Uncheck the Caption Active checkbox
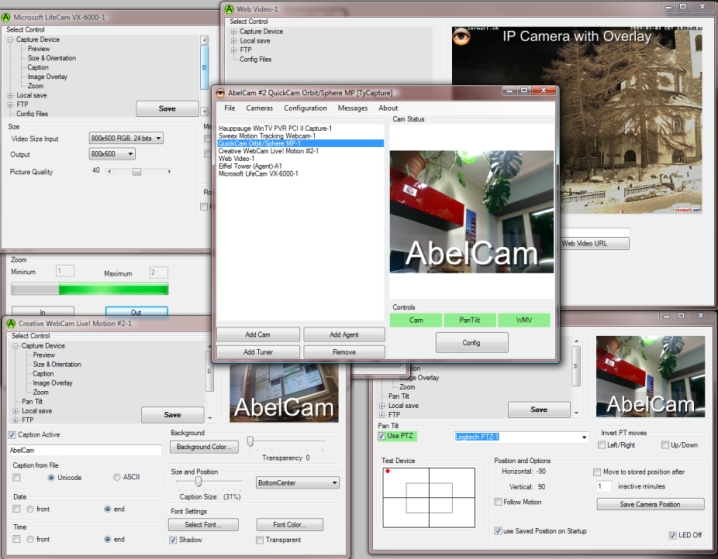The width and height of the screenshot is (718, 559). point(12,435)
